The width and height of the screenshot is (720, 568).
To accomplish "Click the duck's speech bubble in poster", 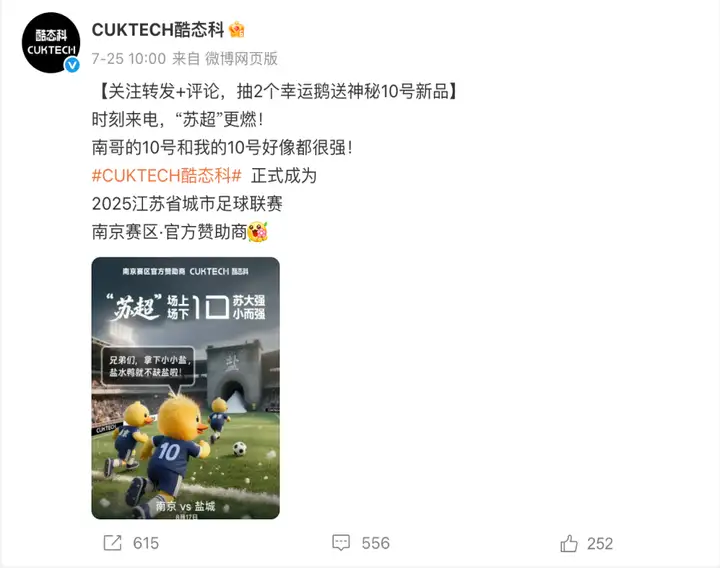I will [147, 366].
